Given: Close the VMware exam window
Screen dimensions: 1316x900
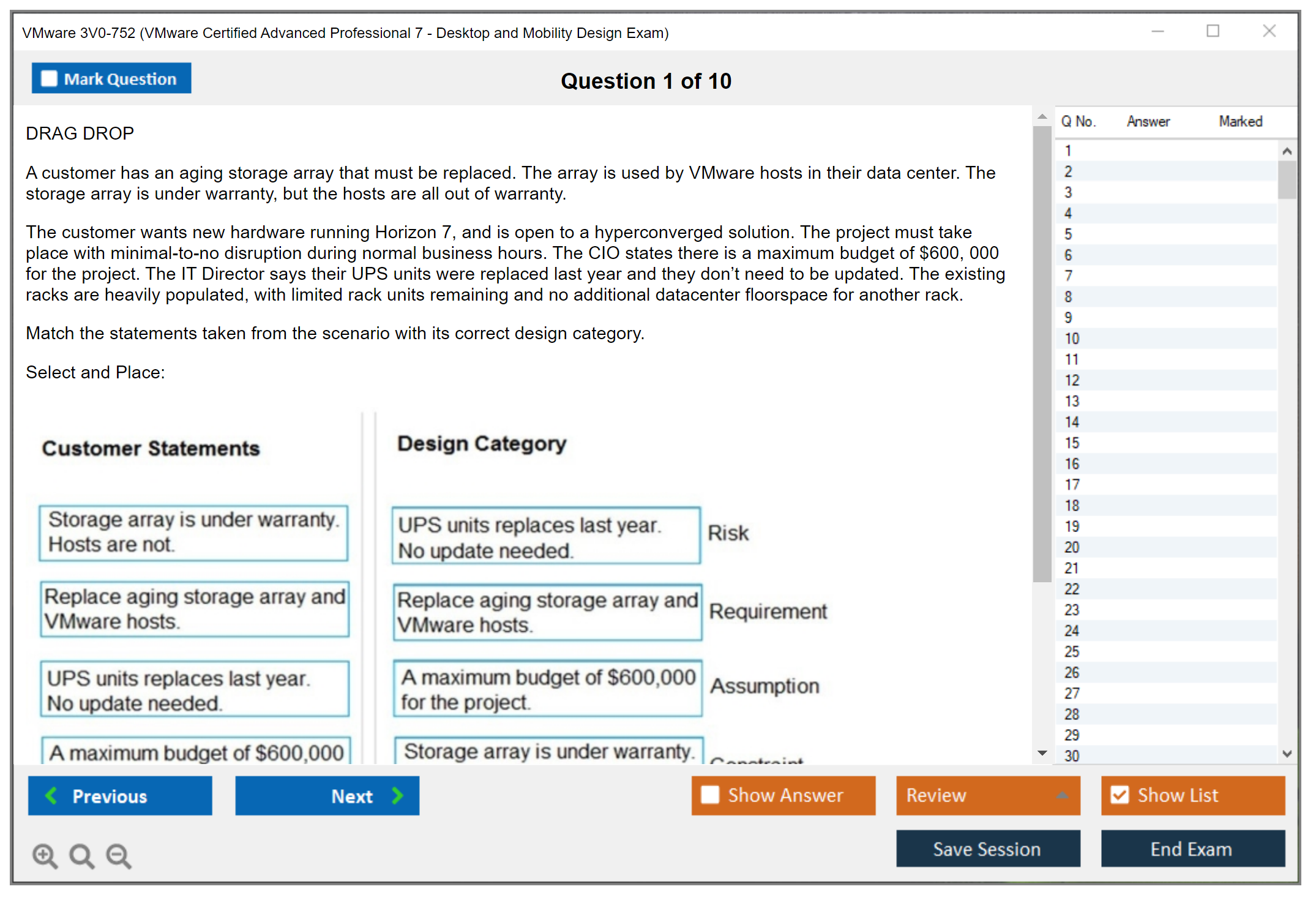Looking at the screenshot, I should pyautogui.click(x=1269, y=31).
